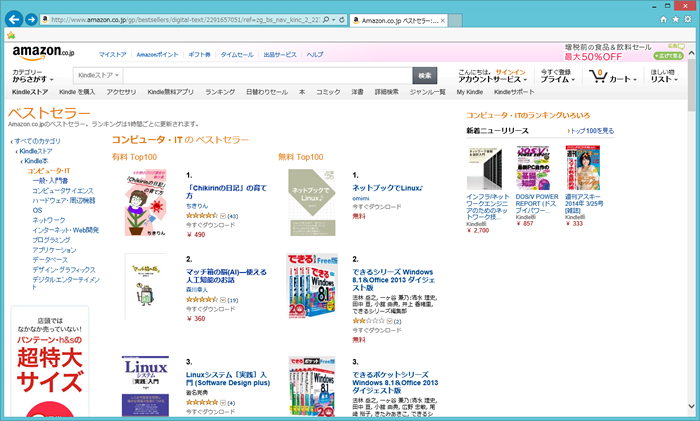Click the Chikirinの日記 book cover
The width and height of the screenshot is (700, 421).
point(146,202)
